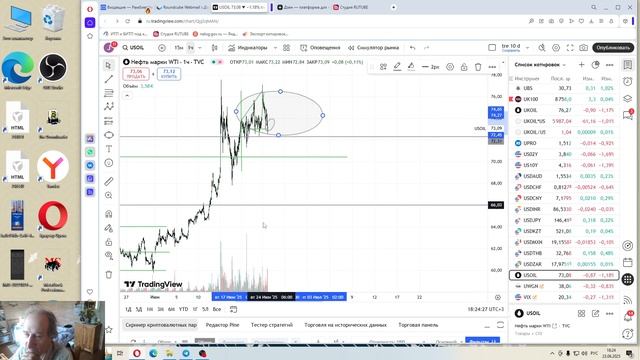Viewport: 640px width, 360px height.
Task: Select the text annotation tool
Action: (109, 149)
